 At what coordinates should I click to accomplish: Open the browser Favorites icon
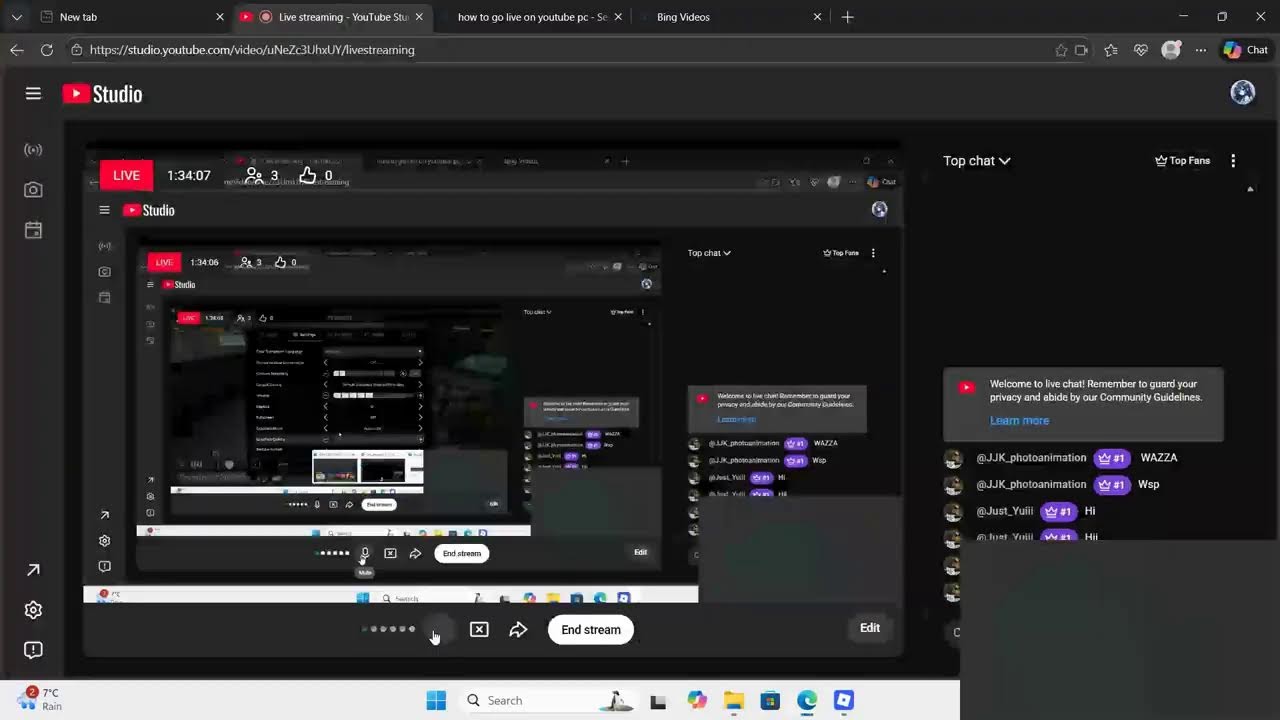coord(1111,50)
